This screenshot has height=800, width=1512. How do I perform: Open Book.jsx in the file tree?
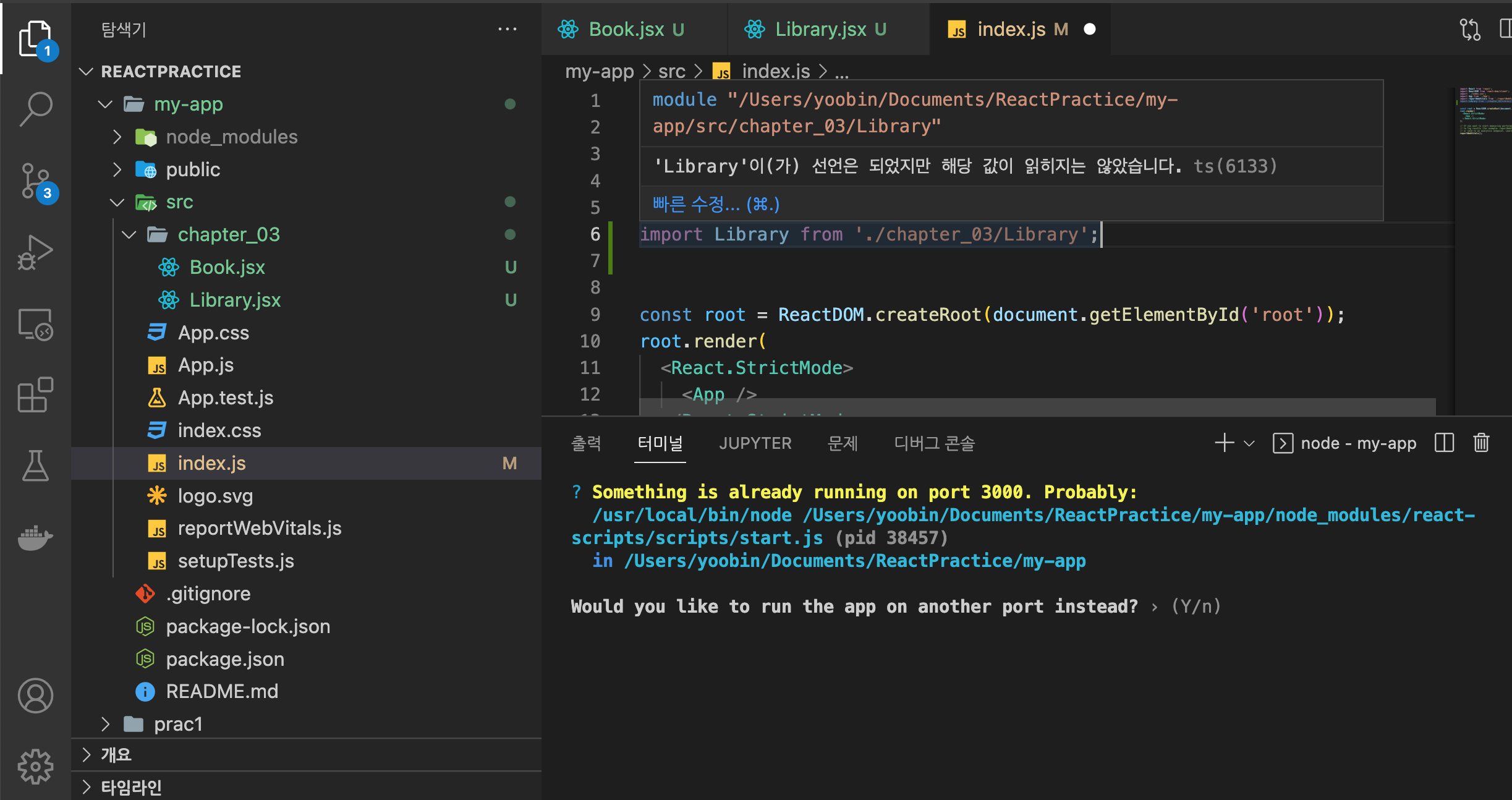pos(306,267)
